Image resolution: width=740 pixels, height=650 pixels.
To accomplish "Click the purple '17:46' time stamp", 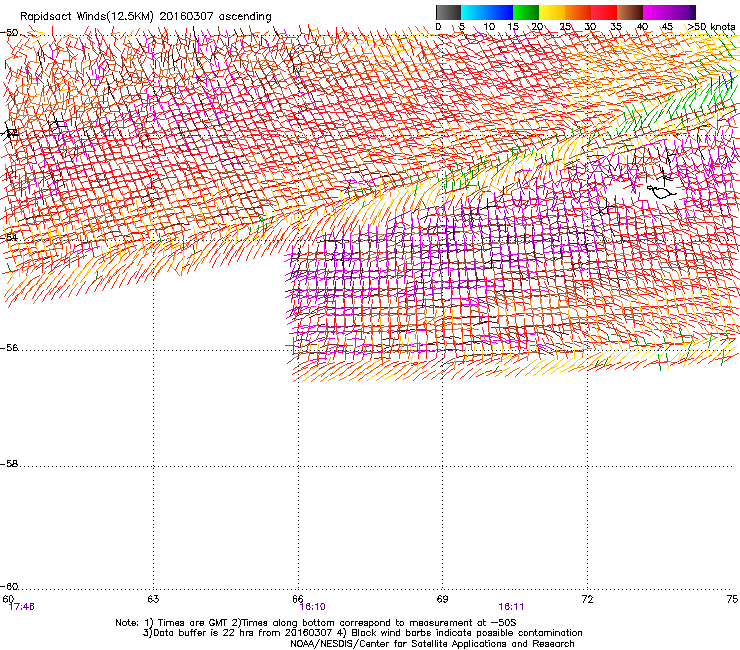I will pyautogui.click(x=22, y=607).
